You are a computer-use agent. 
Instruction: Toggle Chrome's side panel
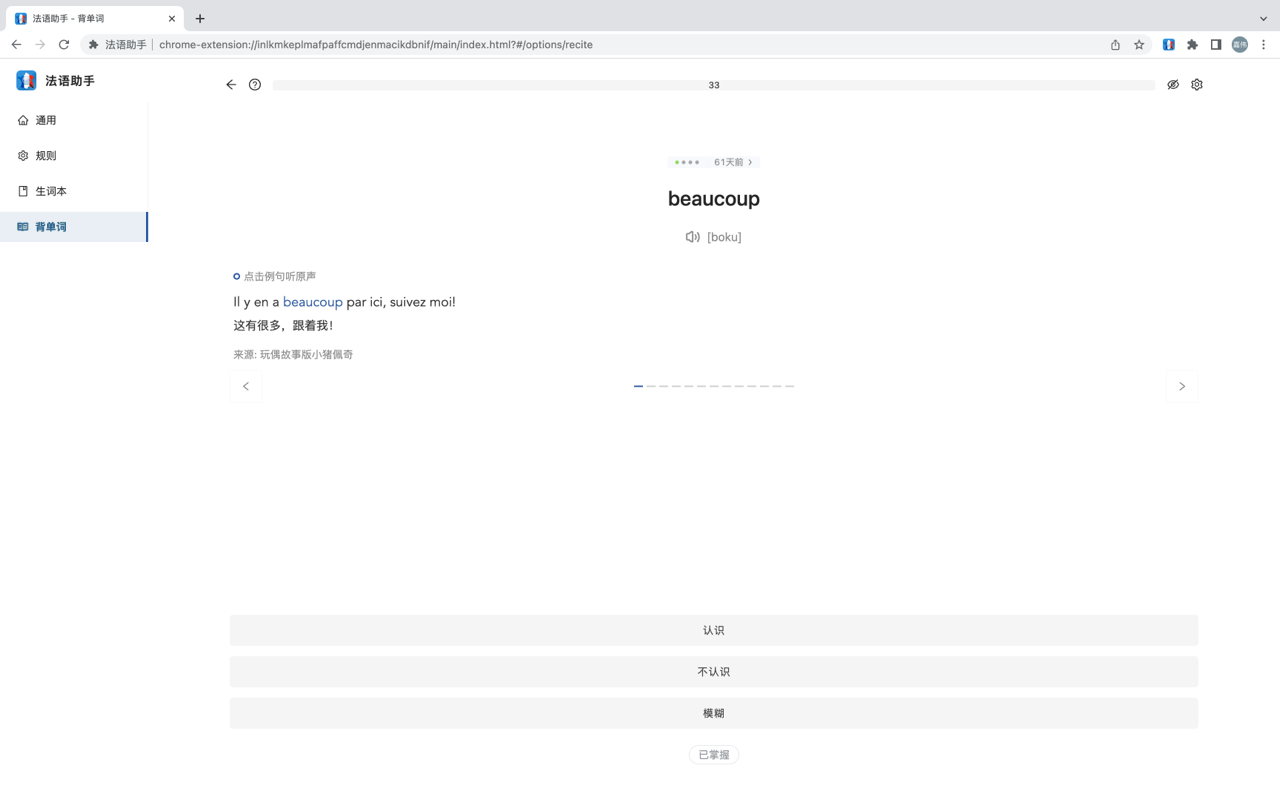[1216, 44]
